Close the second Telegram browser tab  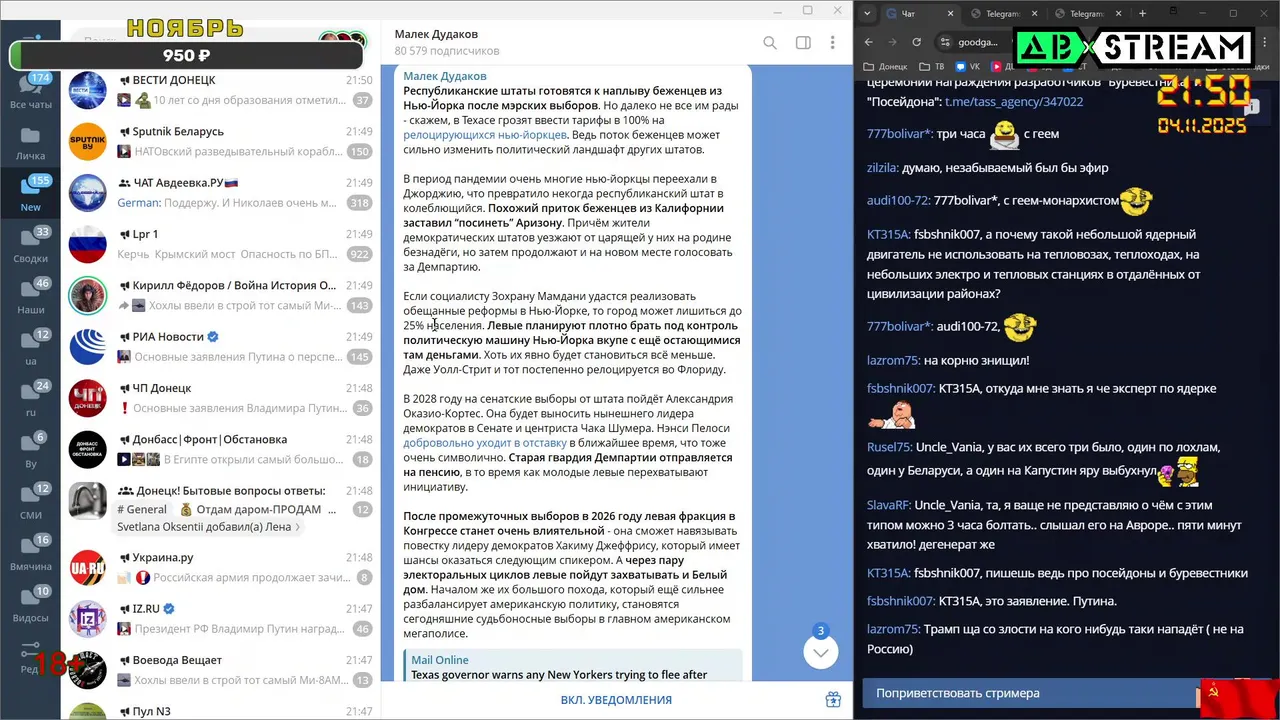pos(1117,14)
